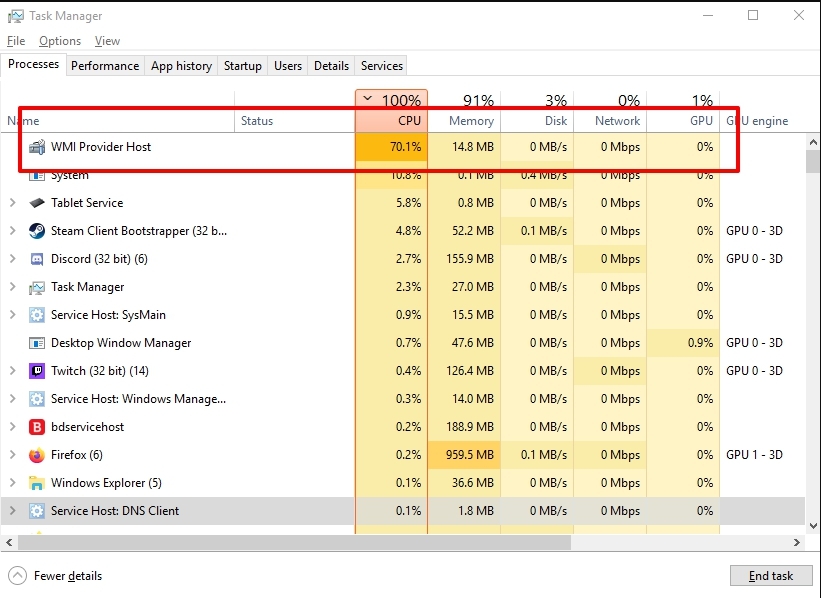Switch to the Startup tab

pos(242,66)
